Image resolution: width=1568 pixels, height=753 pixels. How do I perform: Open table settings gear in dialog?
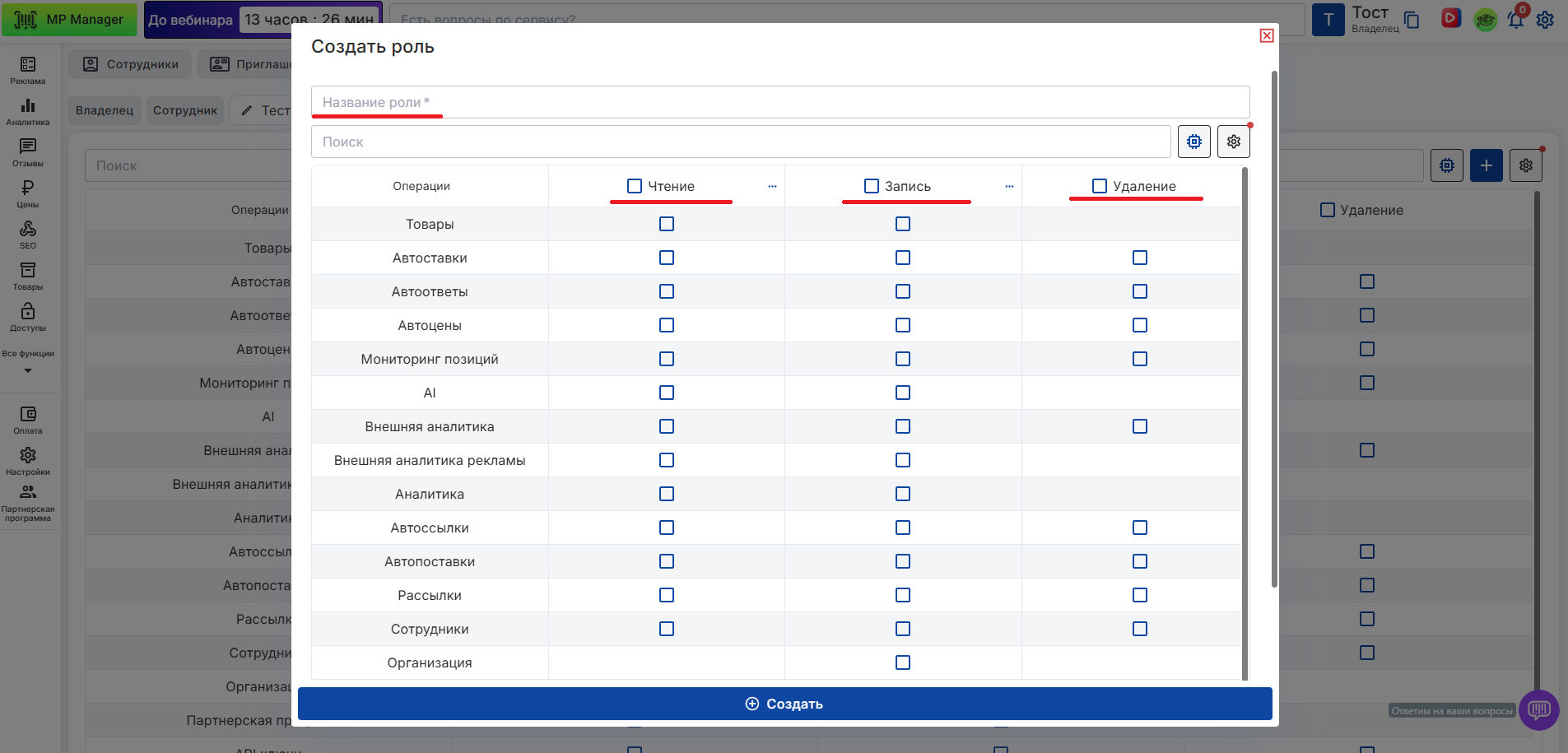(x=1233, y=142)
